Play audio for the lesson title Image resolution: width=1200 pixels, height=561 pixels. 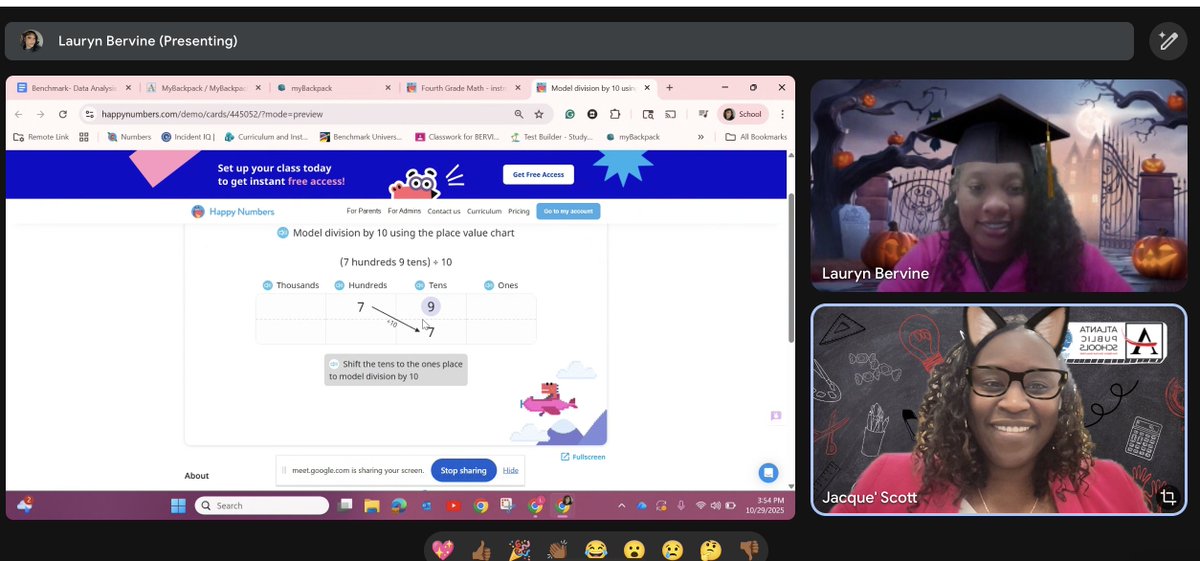click(x=283, y=233)
